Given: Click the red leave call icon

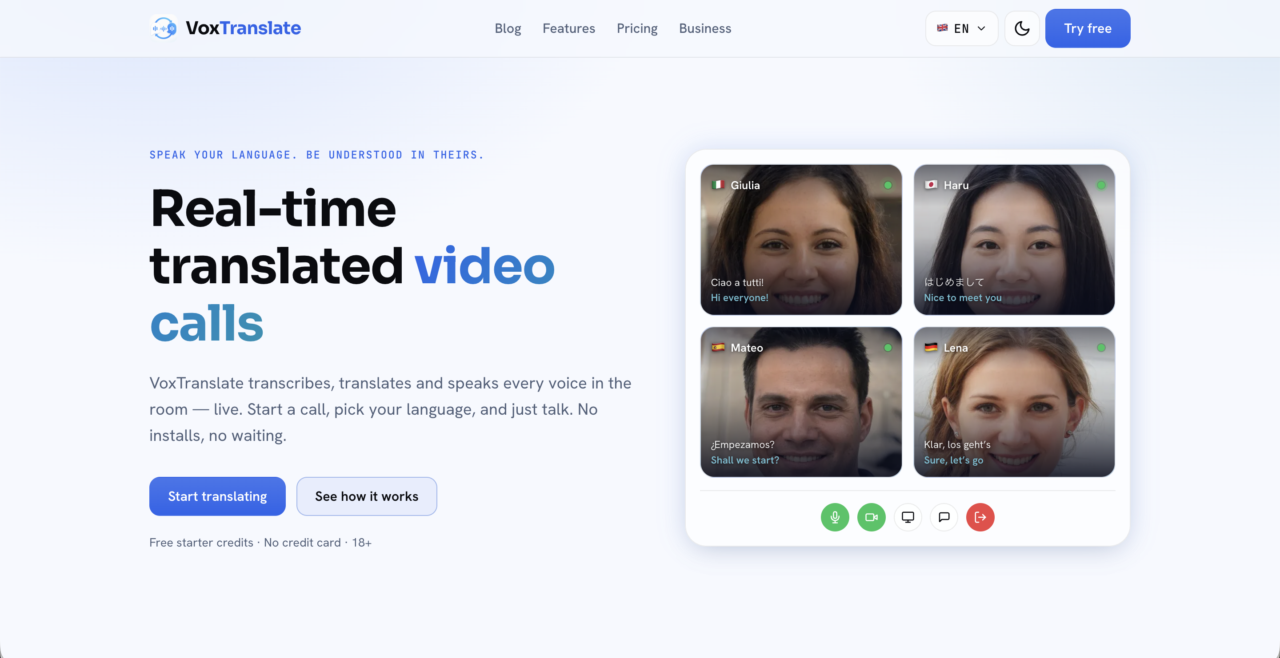Looking at the screenshot, I should pos(980,517).
